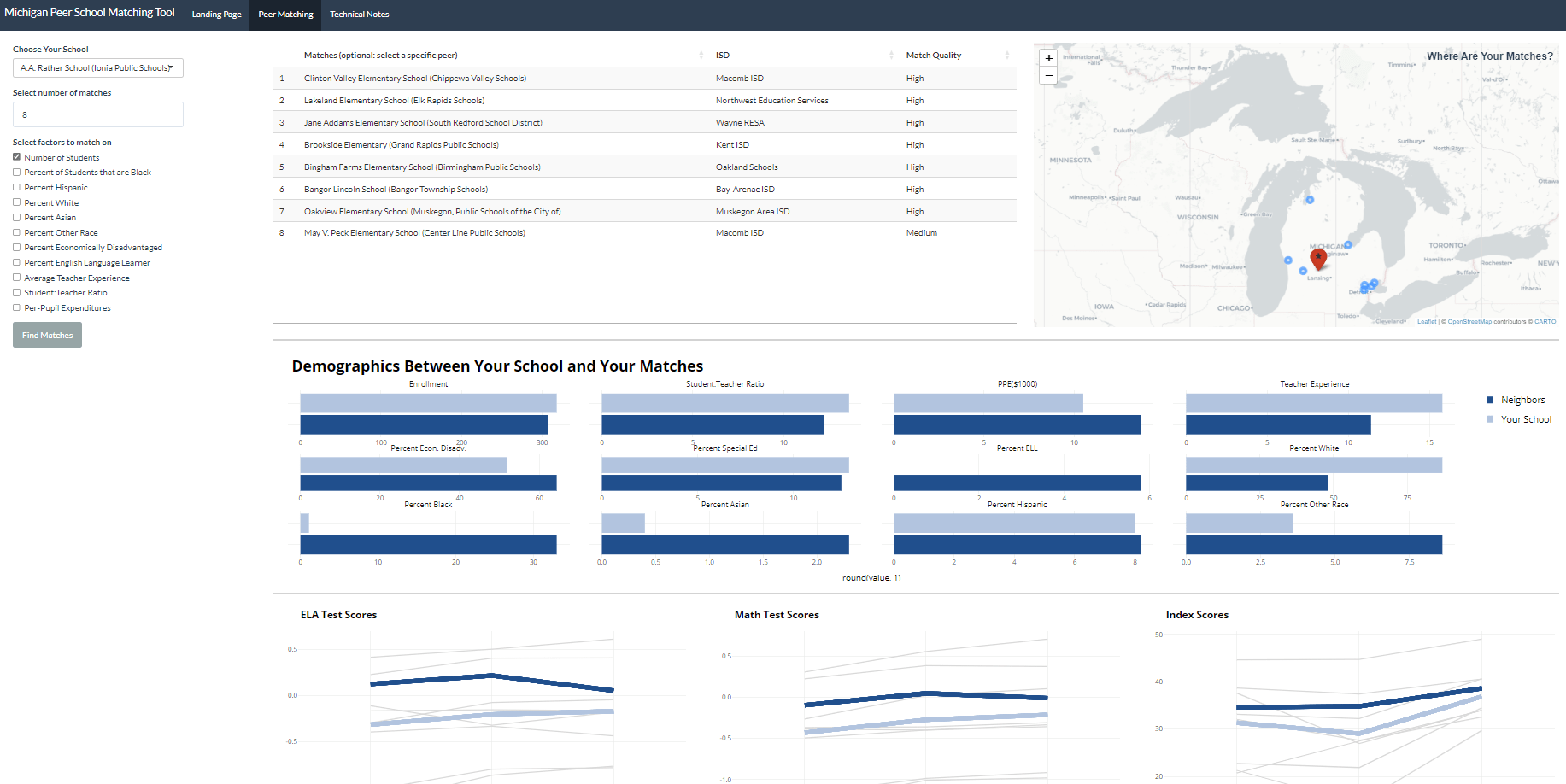This screenshot has height=784, width=1566.
Task: Click the red location pin near Lansing
Action: (x=1318, y=256)
